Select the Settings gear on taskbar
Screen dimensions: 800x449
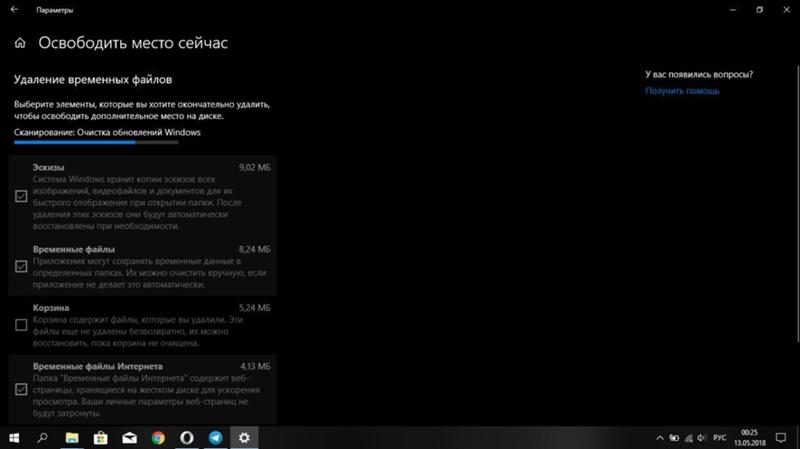point(244,438)
